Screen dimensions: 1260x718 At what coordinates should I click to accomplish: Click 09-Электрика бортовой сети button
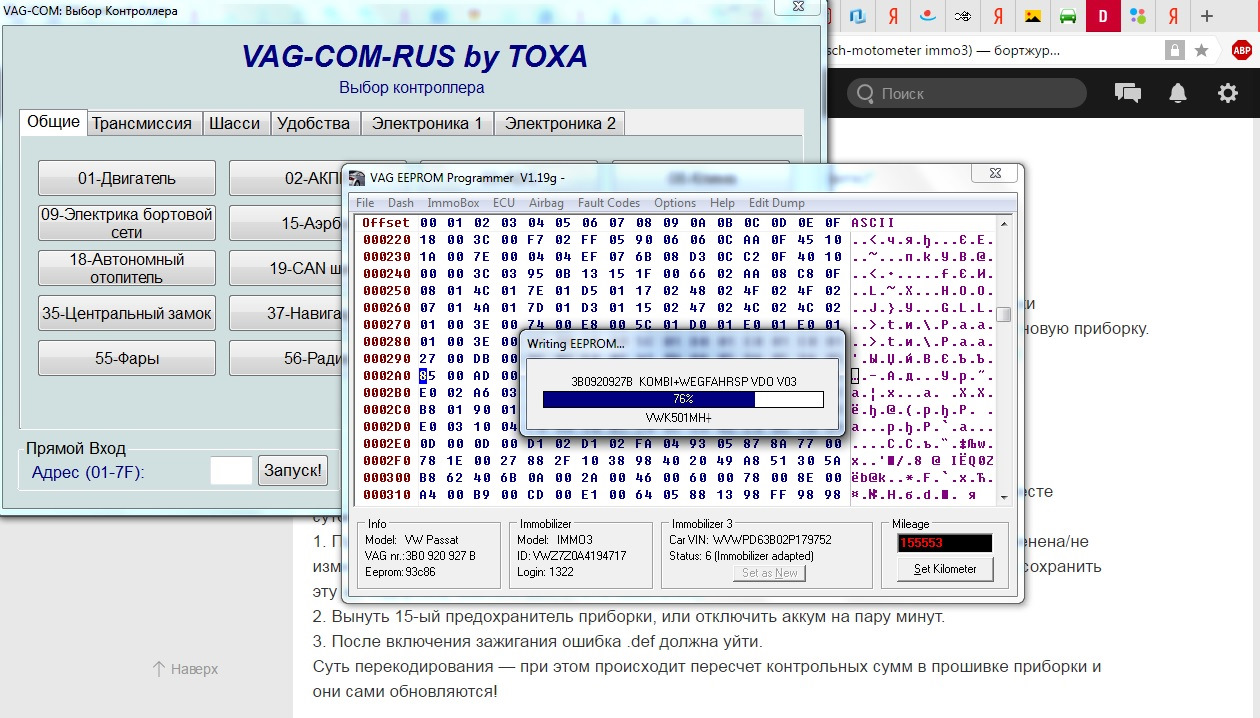point(127,223)
